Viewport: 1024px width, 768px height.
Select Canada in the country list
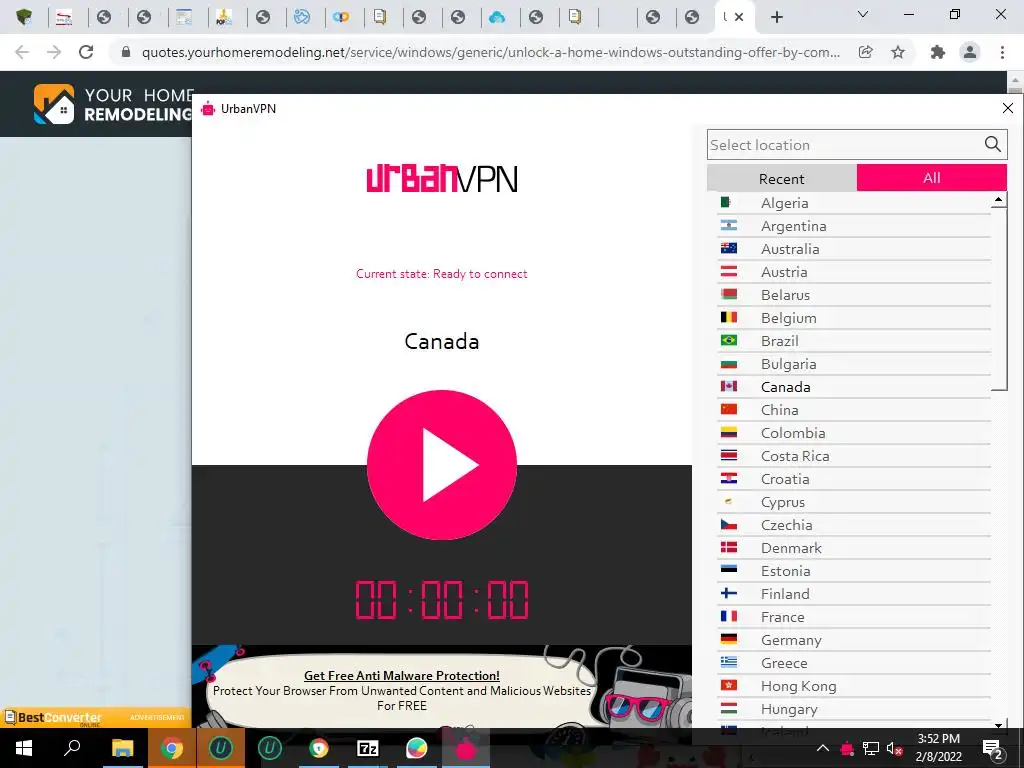point(854,387)
